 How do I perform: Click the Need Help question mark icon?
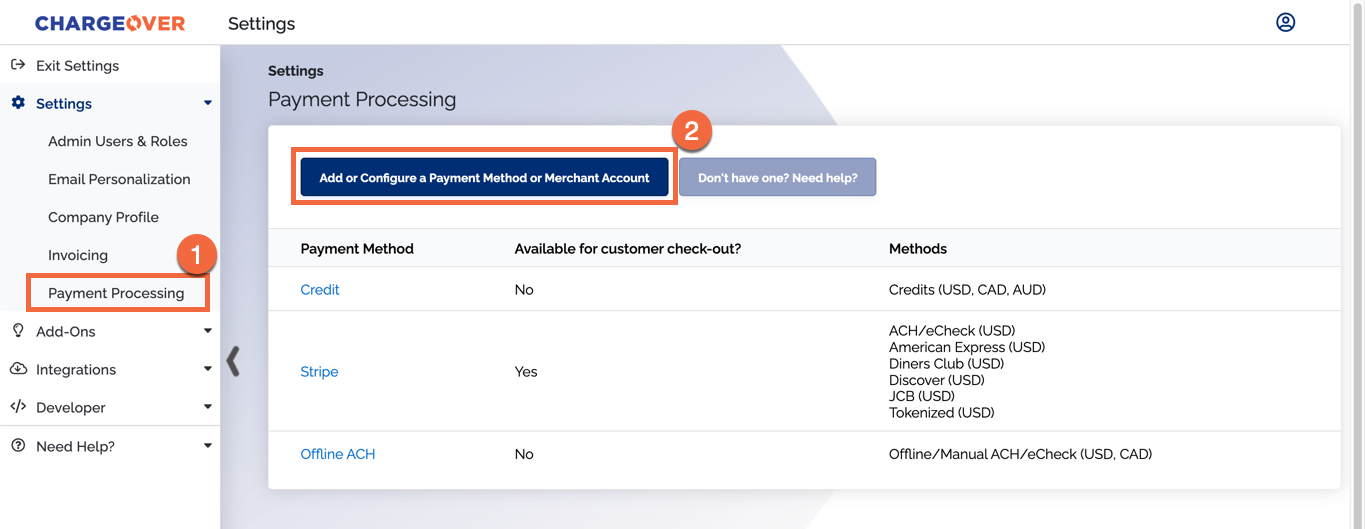[x=18, y=446]
